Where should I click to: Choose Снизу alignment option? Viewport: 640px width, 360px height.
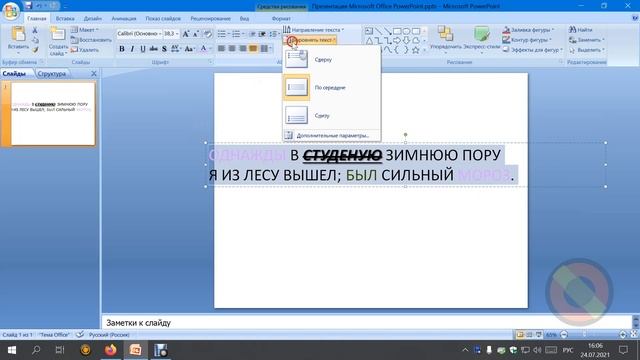[332, 116]
